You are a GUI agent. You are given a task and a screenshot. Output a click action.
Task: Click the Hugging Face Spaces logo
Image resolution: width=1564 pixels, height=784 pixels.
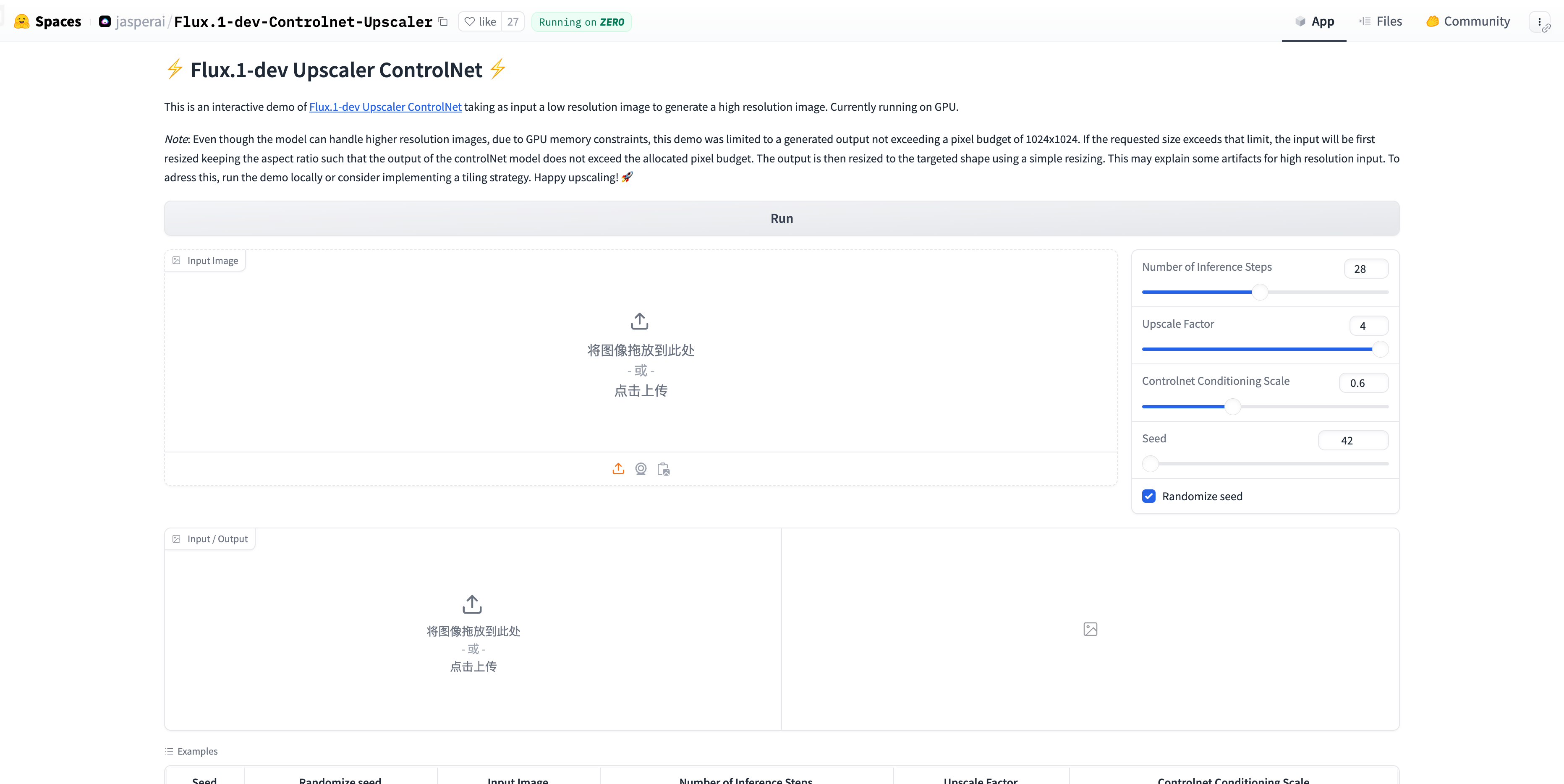click(22, 22)
